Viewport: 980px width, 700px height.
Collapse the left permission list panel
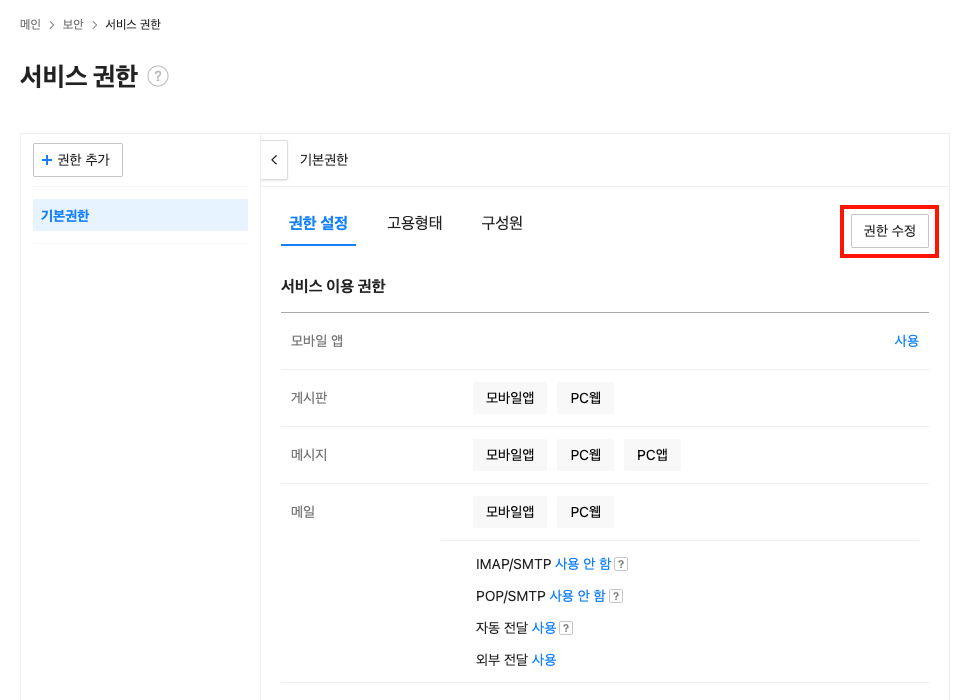(x=274, y=160)
